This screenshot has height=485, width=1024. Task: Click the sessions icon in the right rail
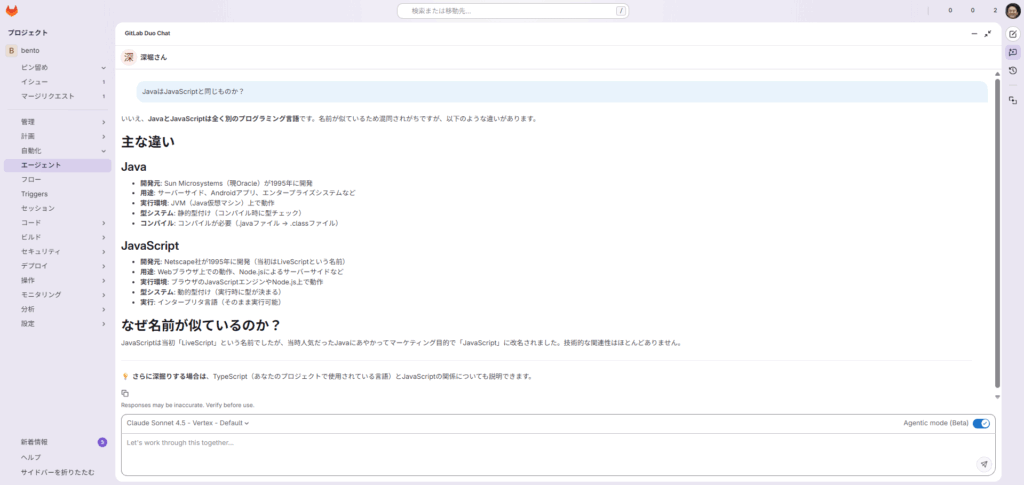[x=1012, y=100]
